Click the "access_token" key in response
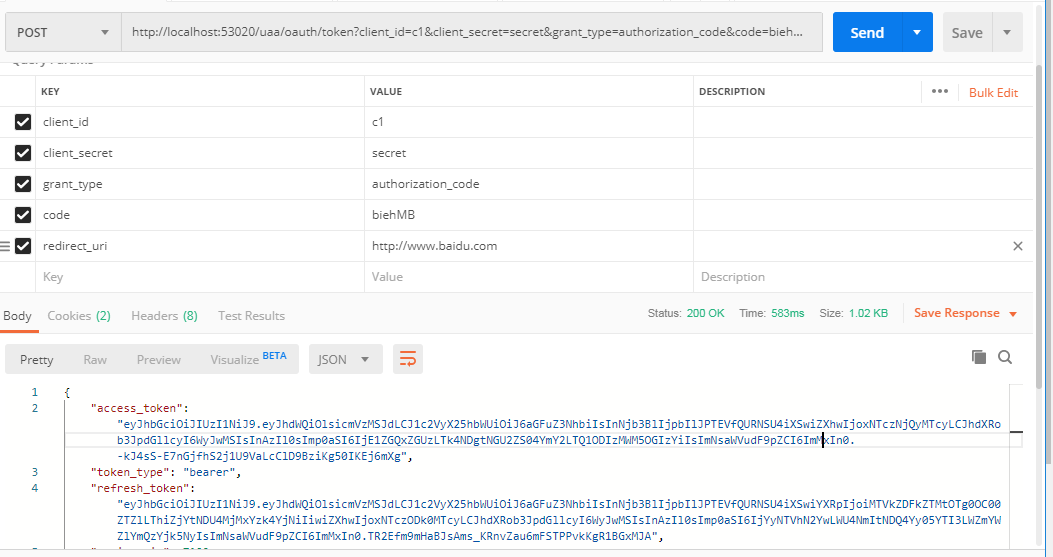The width and height of the screenshot is (1053, 557). pos(137,408)
